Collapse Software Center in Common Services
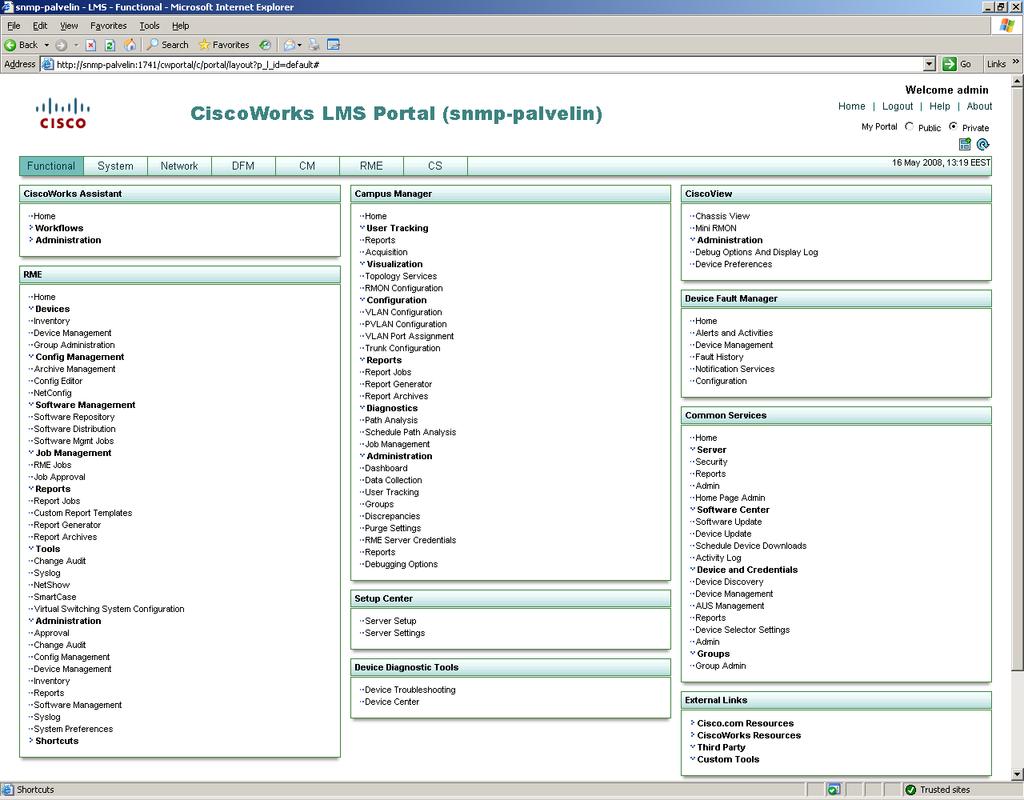The image size is (1024, 800). pyautogui.click(x=692, y=509)
